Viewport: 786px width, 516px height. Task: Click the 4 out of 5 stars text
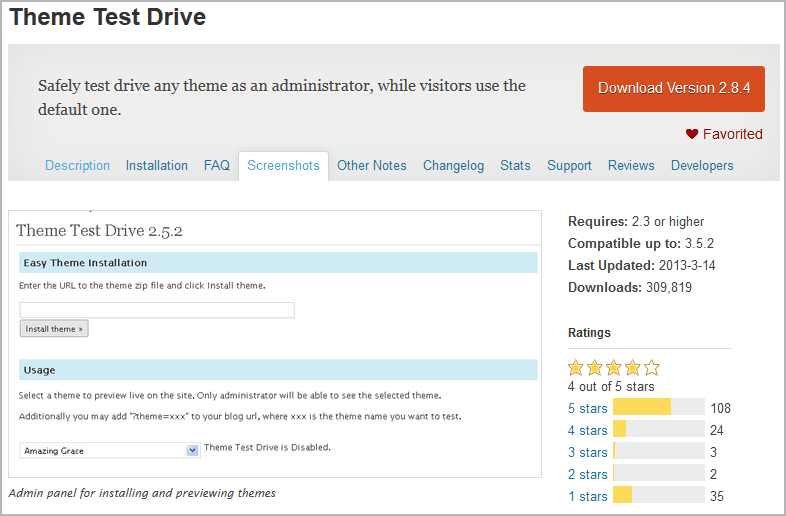611,387
